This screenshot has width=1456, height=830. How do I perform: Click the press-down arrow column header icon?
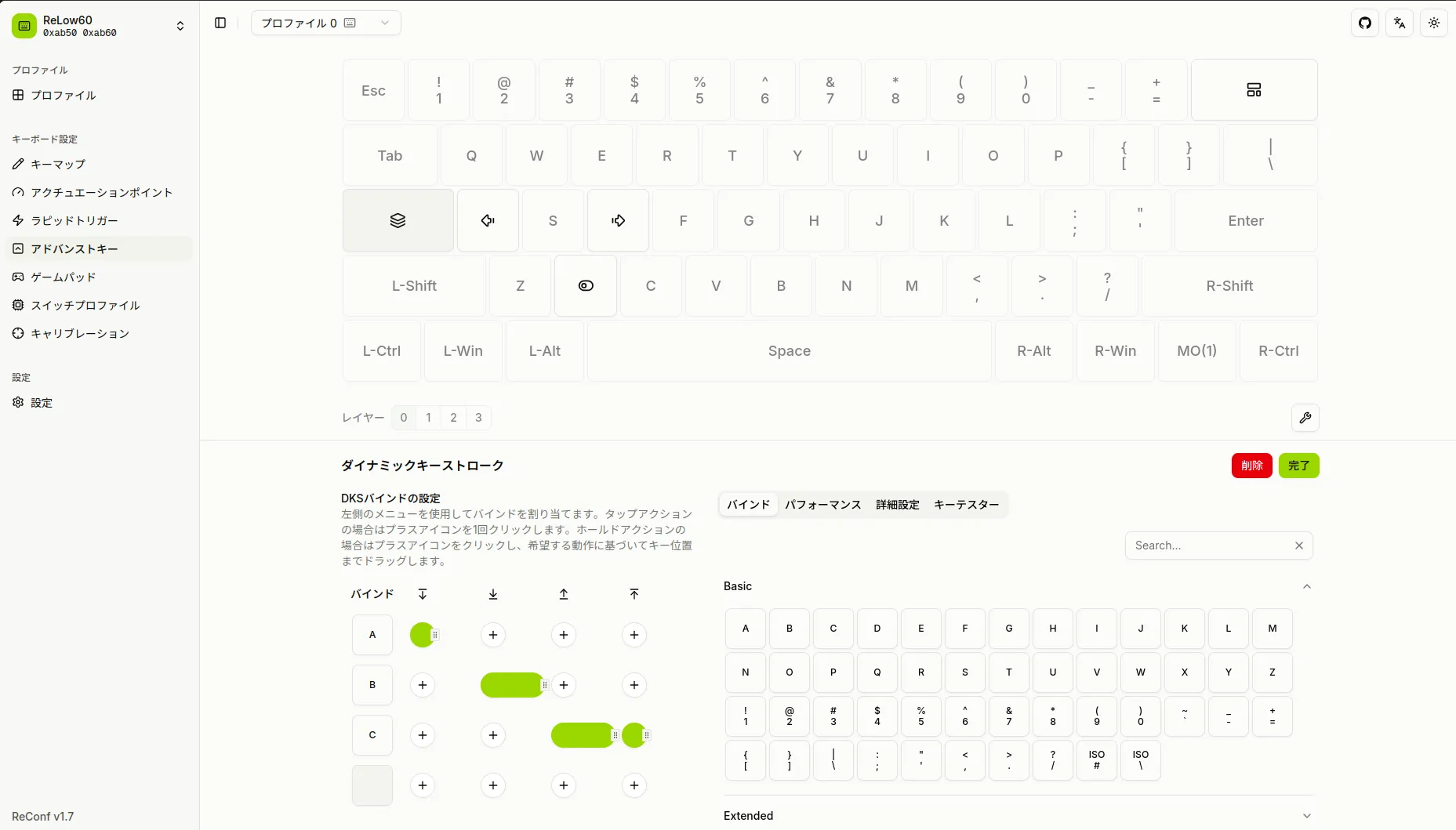coord(493,594)
